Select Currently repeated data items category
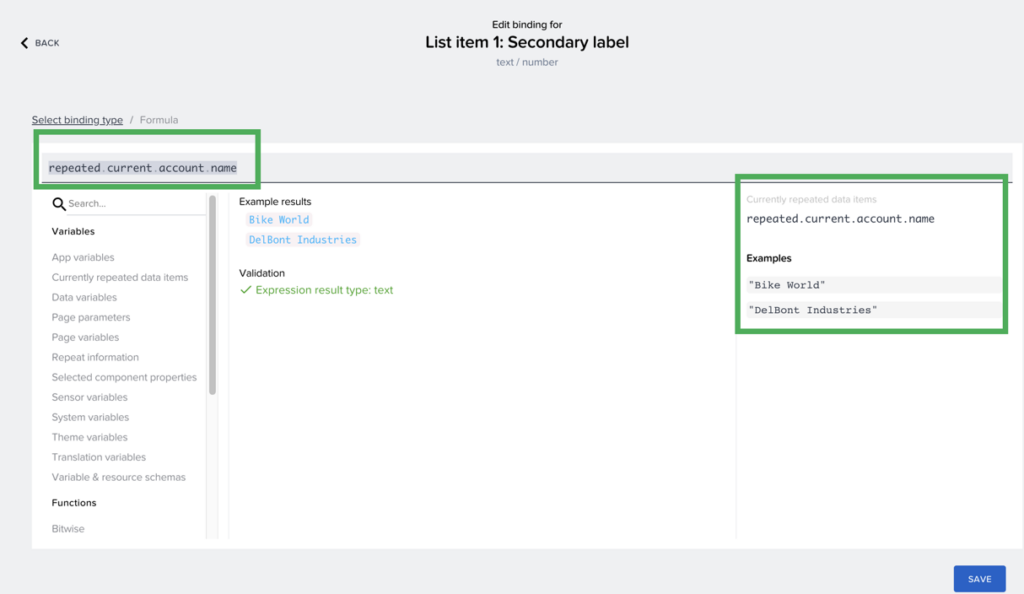Image resolution: width=1024 pixels, height=594 pixels. tap(120, 277)
